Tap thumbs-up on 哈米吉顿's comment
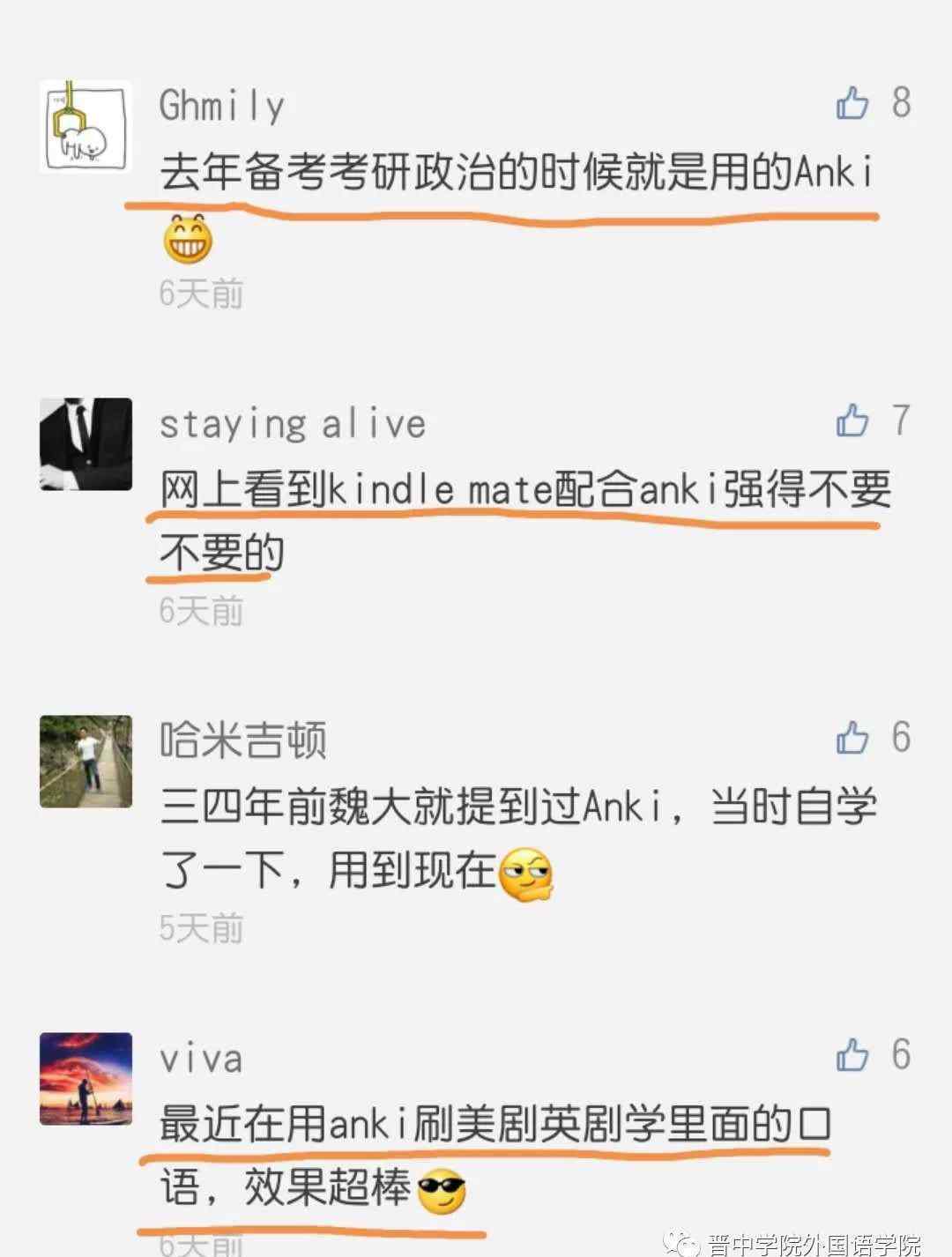952x1257 pixels. (x=852, y=738)
